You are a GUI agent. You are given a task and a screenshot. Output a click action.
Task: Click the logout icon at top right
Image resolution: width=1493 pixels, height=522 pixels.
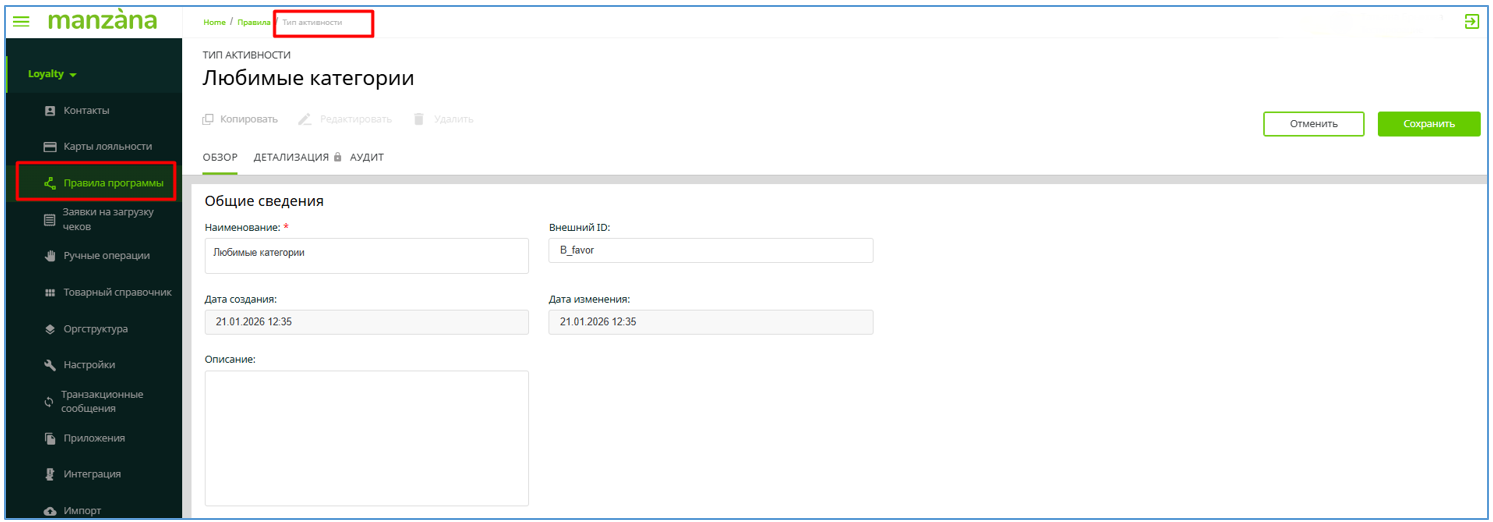coord(1471,21)
